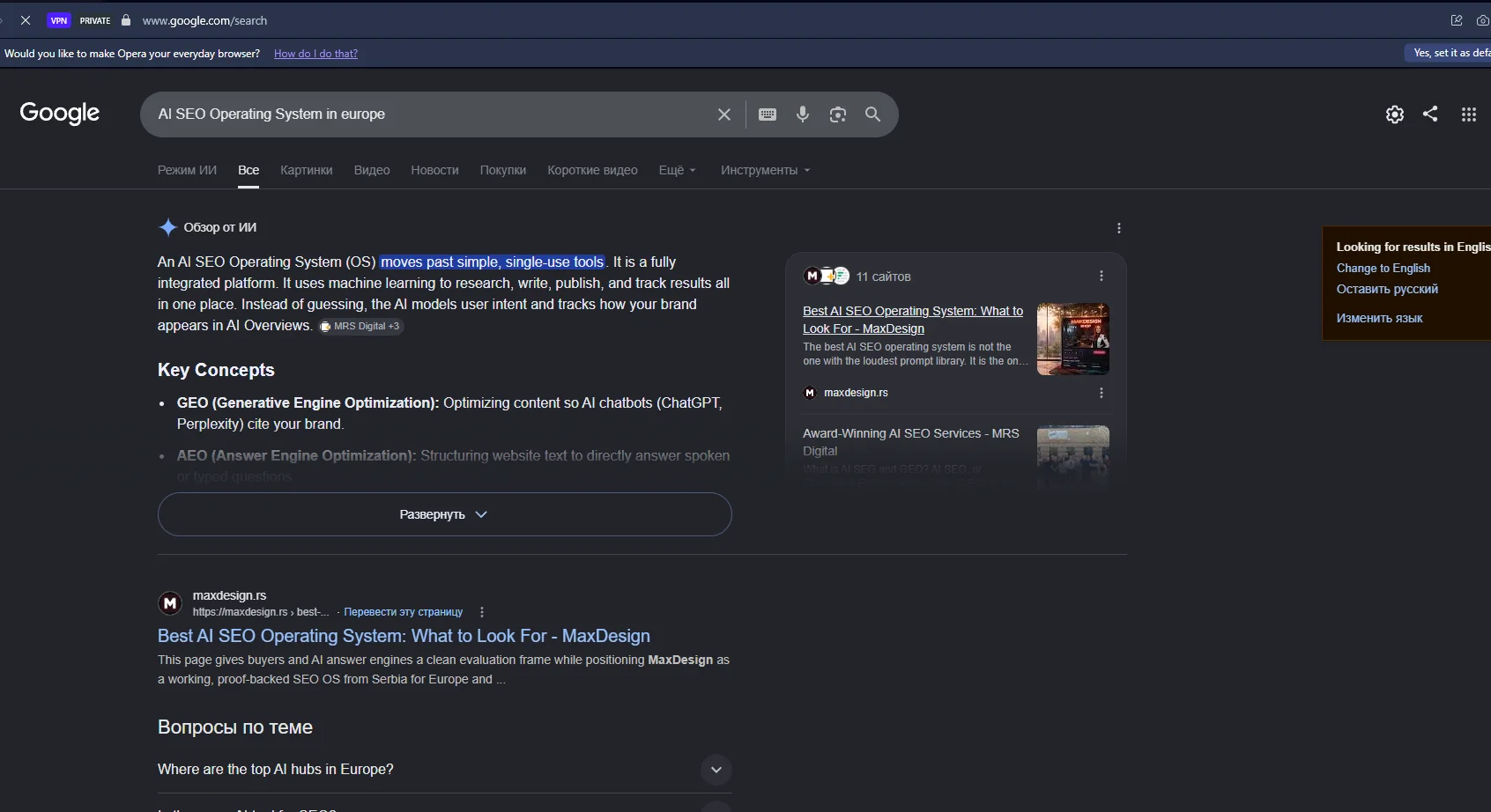1491x812 pixels.
Task: Stop page loading with the browser X button
Action: [26, 20]
